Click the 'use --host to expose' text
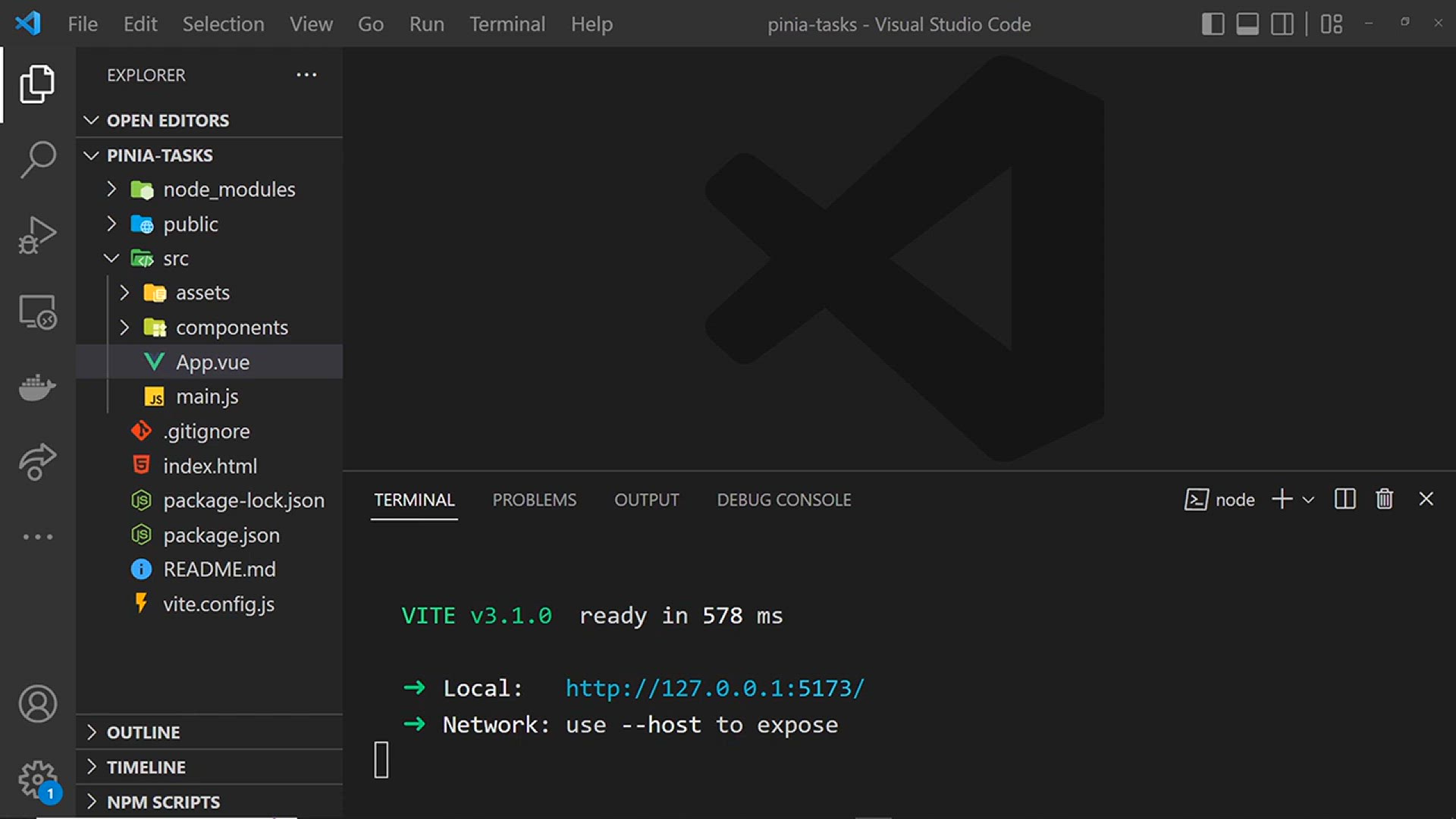The height and width of the screenshot is (819, 1456). (x=701, y=725)
